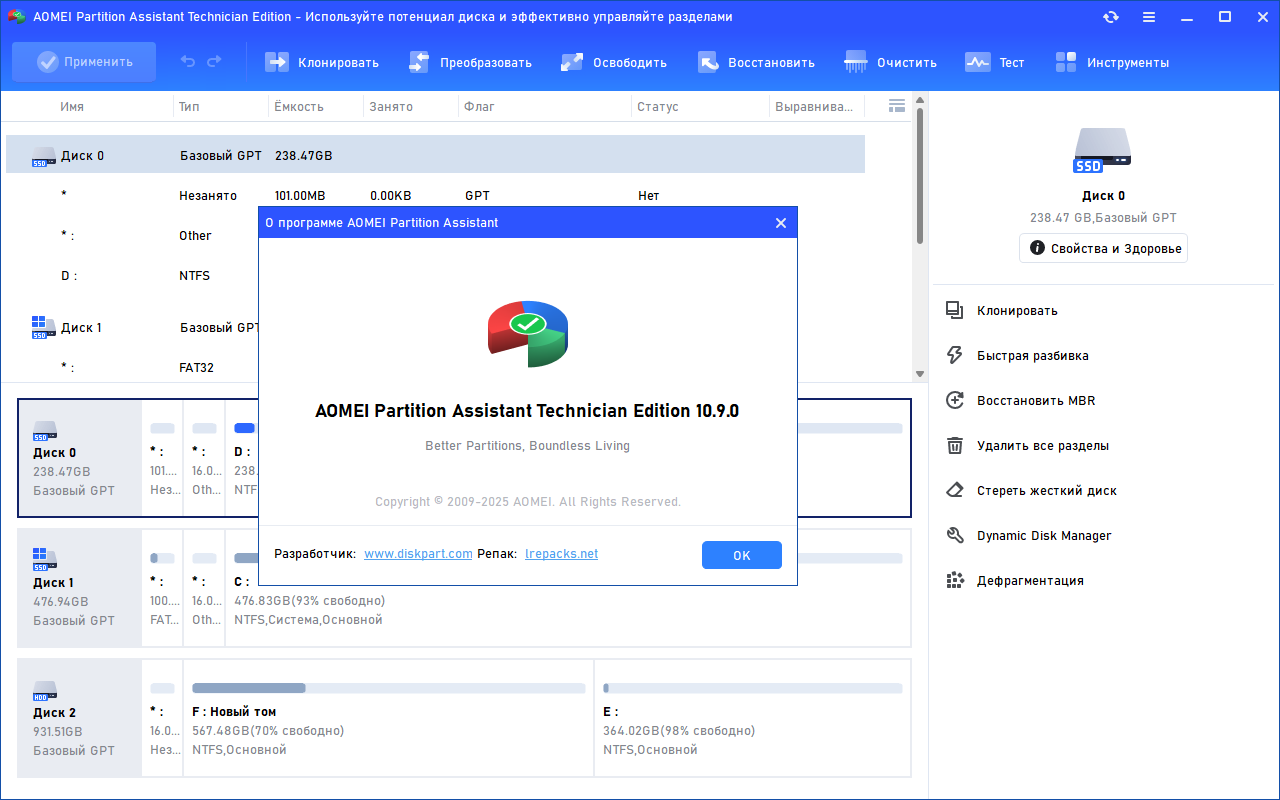The width and height of the screenshot is (1280, 800).
Task: Click the list scrollbar up arrow
Action: (920, 99)
